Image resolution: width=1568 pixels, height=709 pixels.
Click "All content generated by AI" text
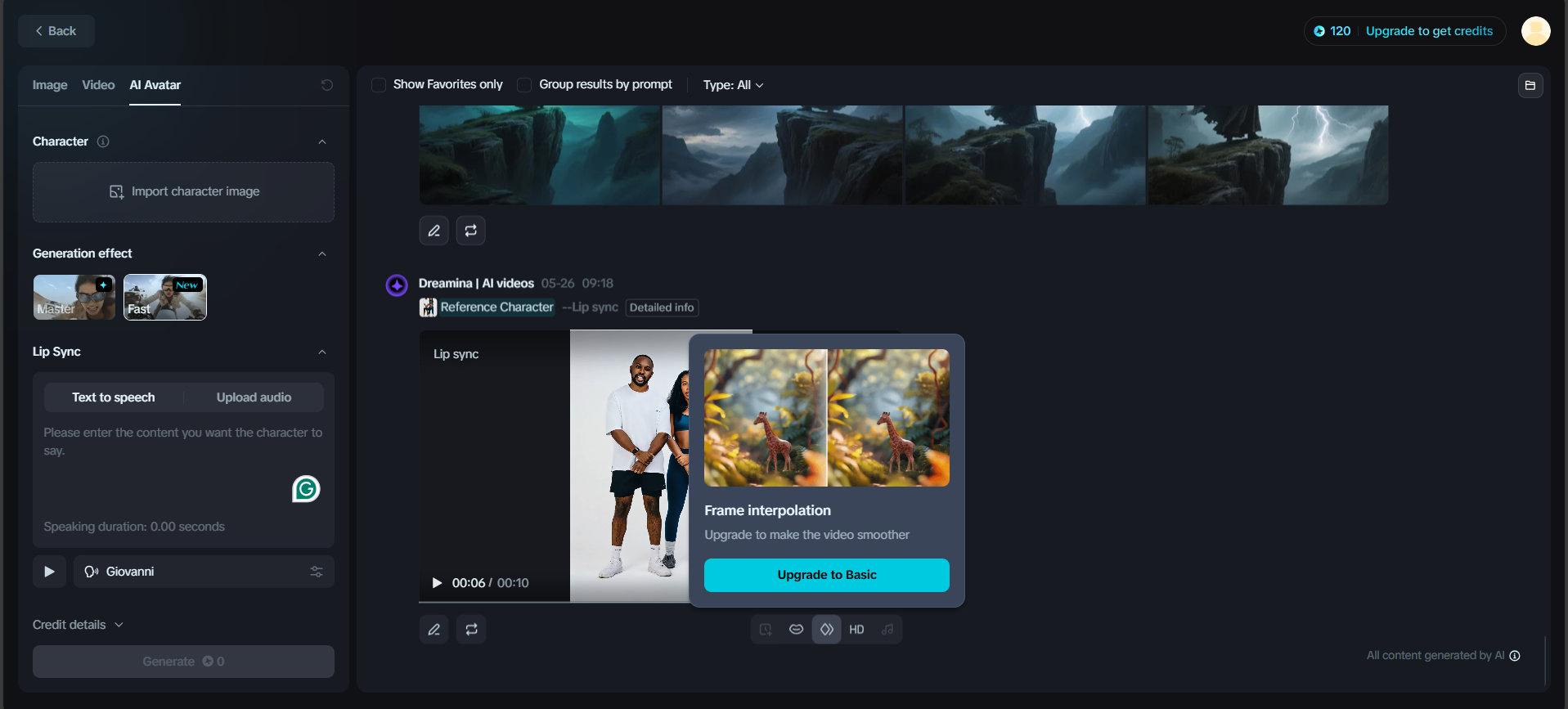pos(1435,656)
